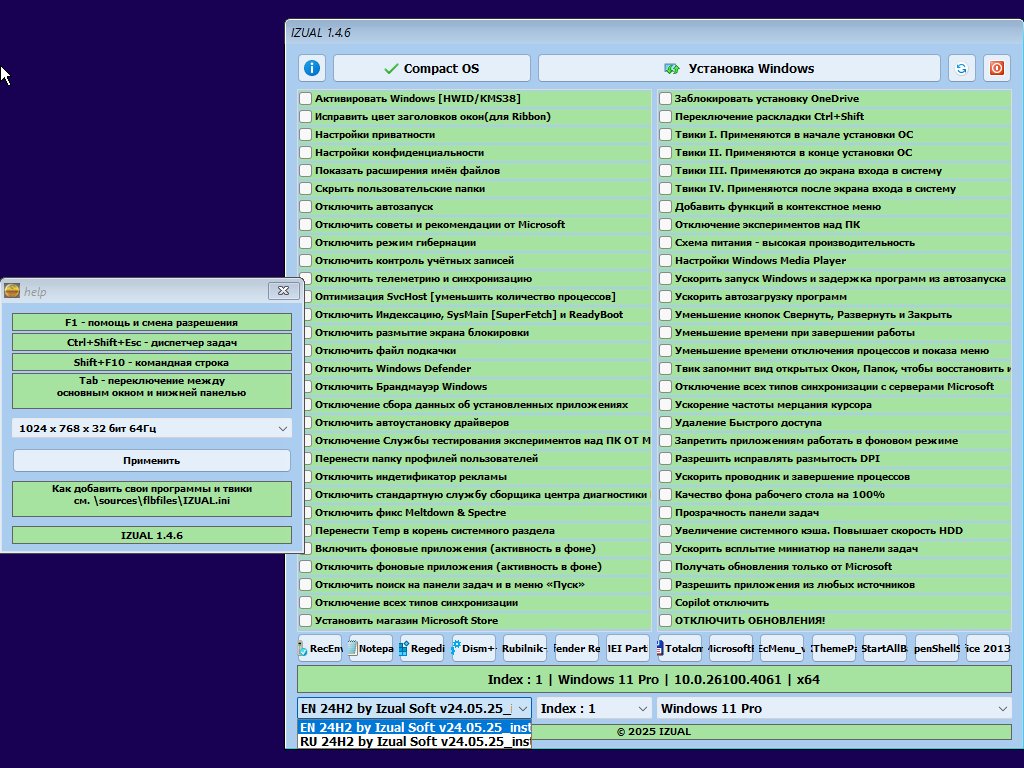Launch Dism++ from bottom toolbar

(474, 648)
